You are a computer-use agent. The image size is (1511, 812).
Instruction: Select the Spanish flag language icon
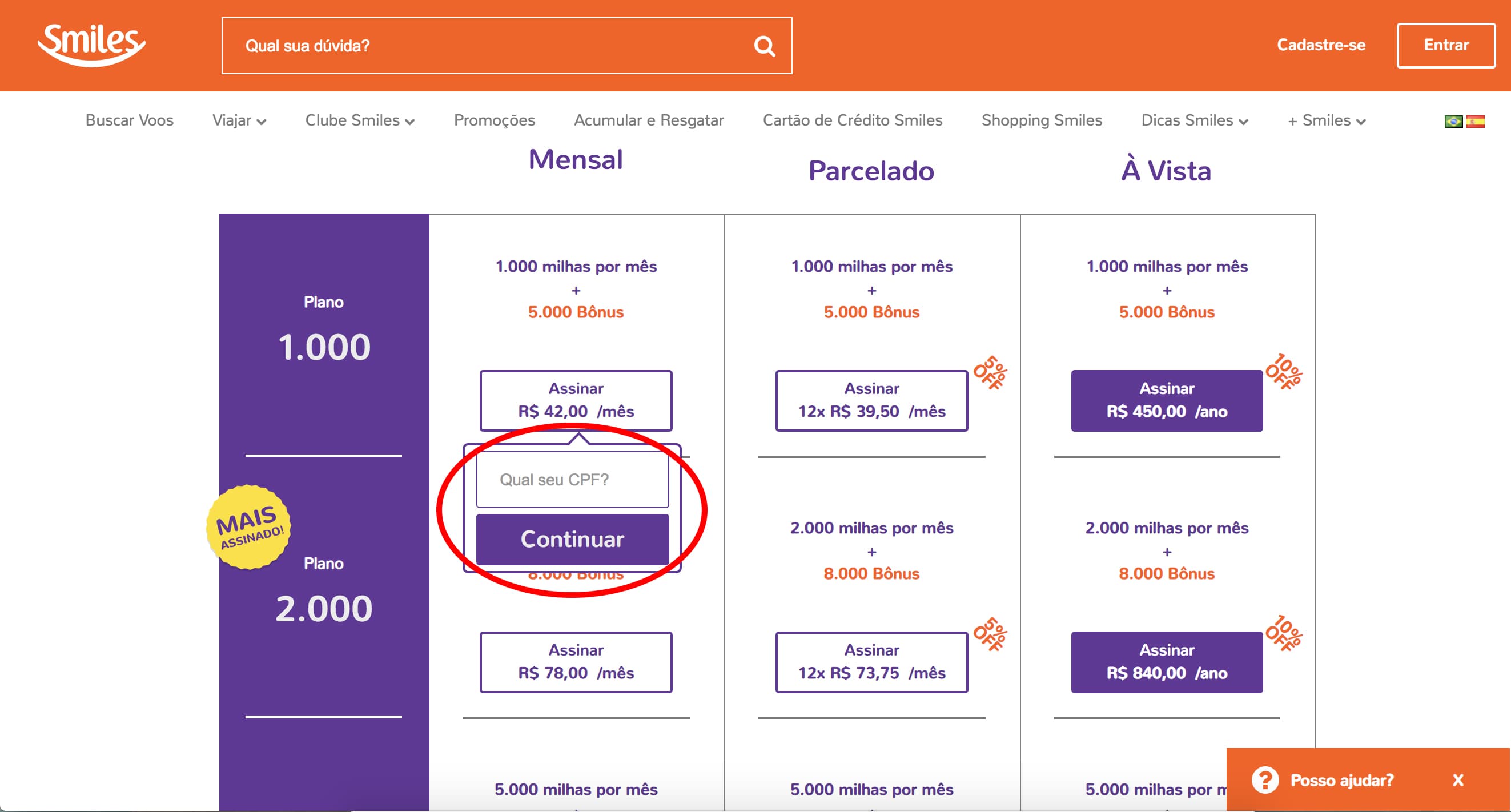(1475, 122)
